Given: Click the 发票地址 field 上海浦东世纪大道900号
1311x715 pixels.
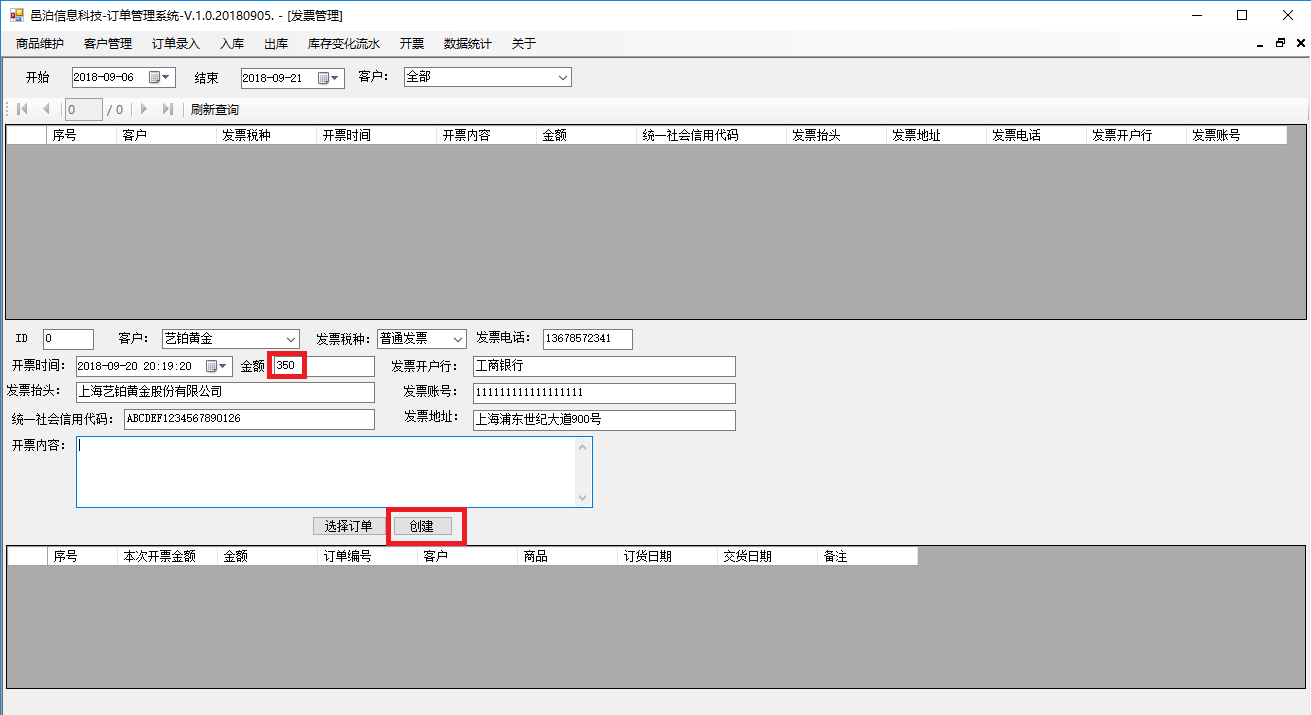Looking at the screenshot, I should (x=604, y=420).
